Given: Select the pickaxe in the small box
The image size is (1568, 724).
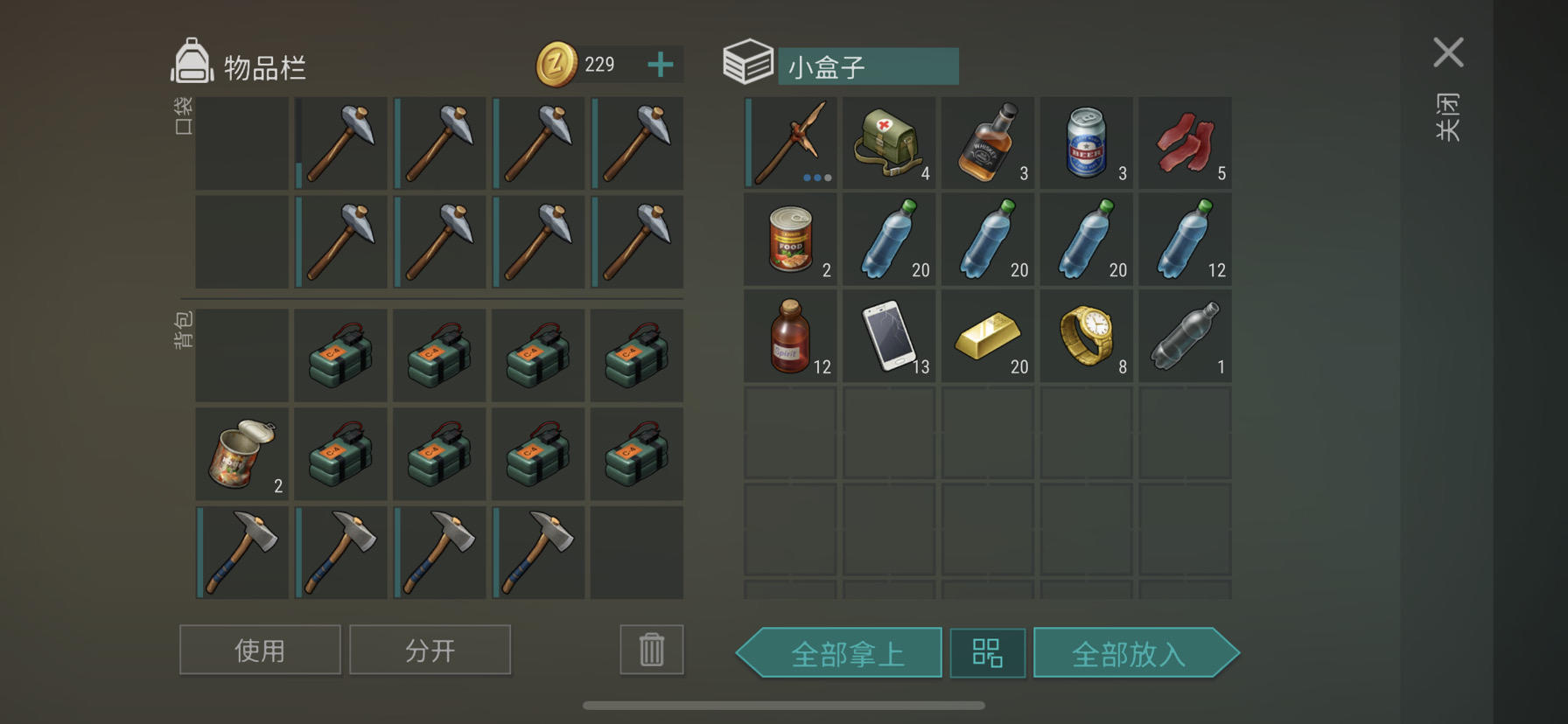Looking at the screenshot, I should [790, 143].
